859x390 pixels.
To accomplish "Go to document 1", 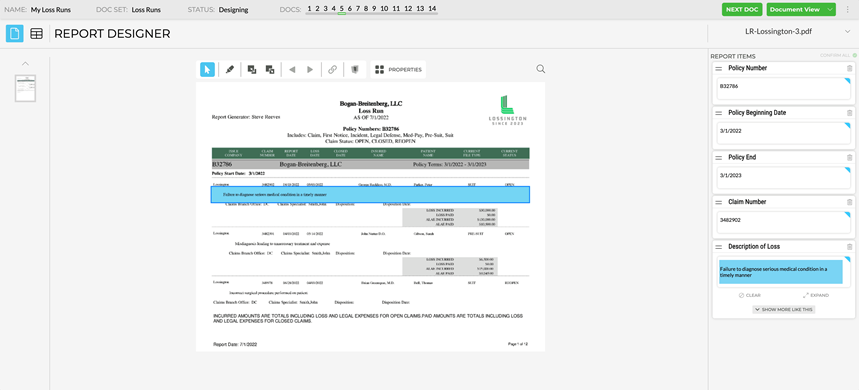I will [x=310, y=9].
